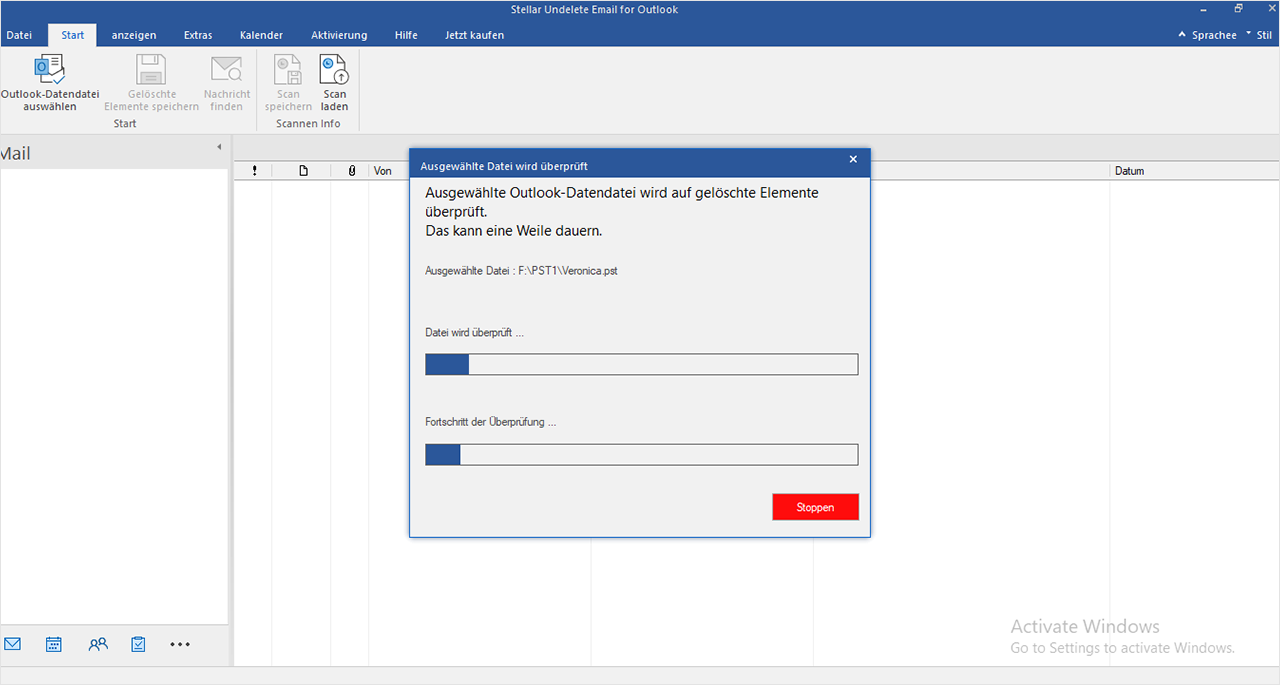Show more navigation options (three dots)
This screenshot has height=685, width=1280.
click(180, 645)
